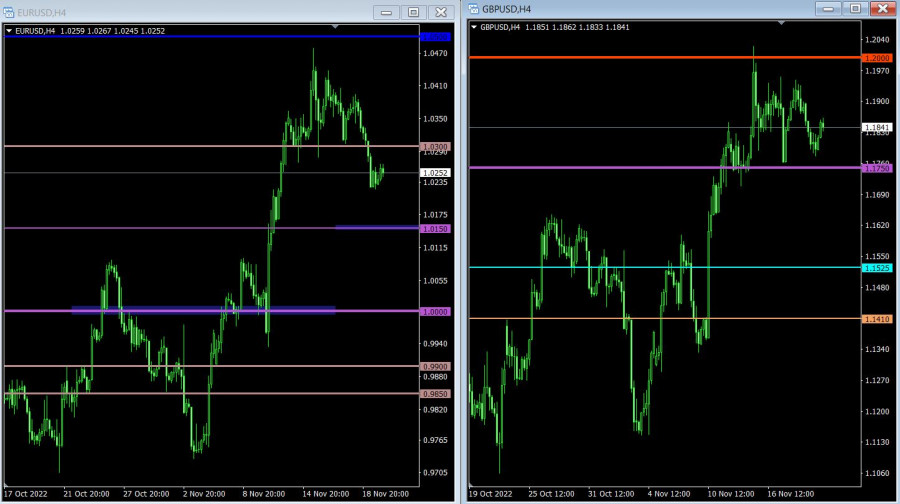Click the 18 Nov 20:00 date label

pyautogui.click(x=385, y=494)
